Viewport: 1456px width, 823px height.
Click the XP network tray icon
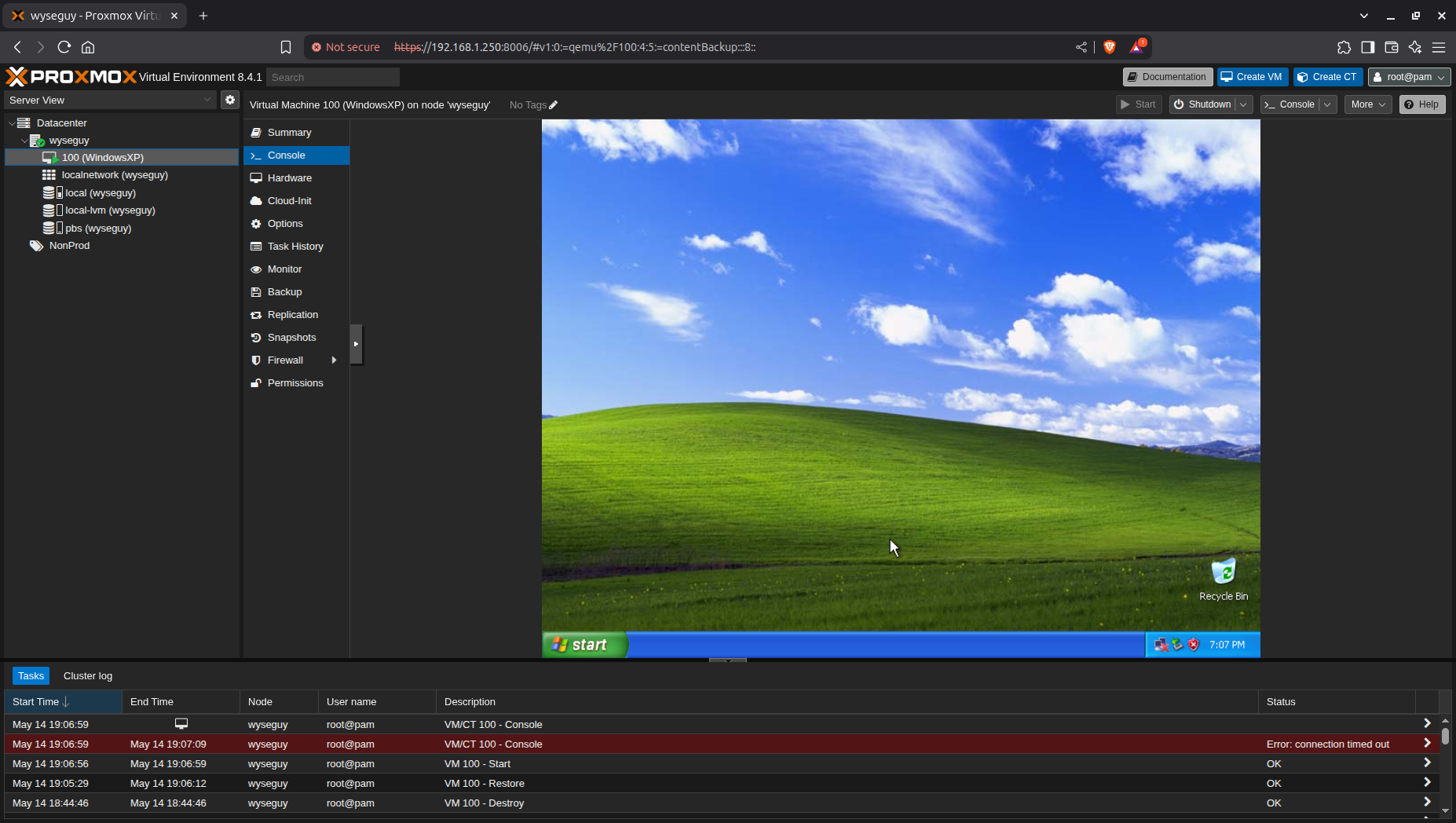[x=1161, y=645]
